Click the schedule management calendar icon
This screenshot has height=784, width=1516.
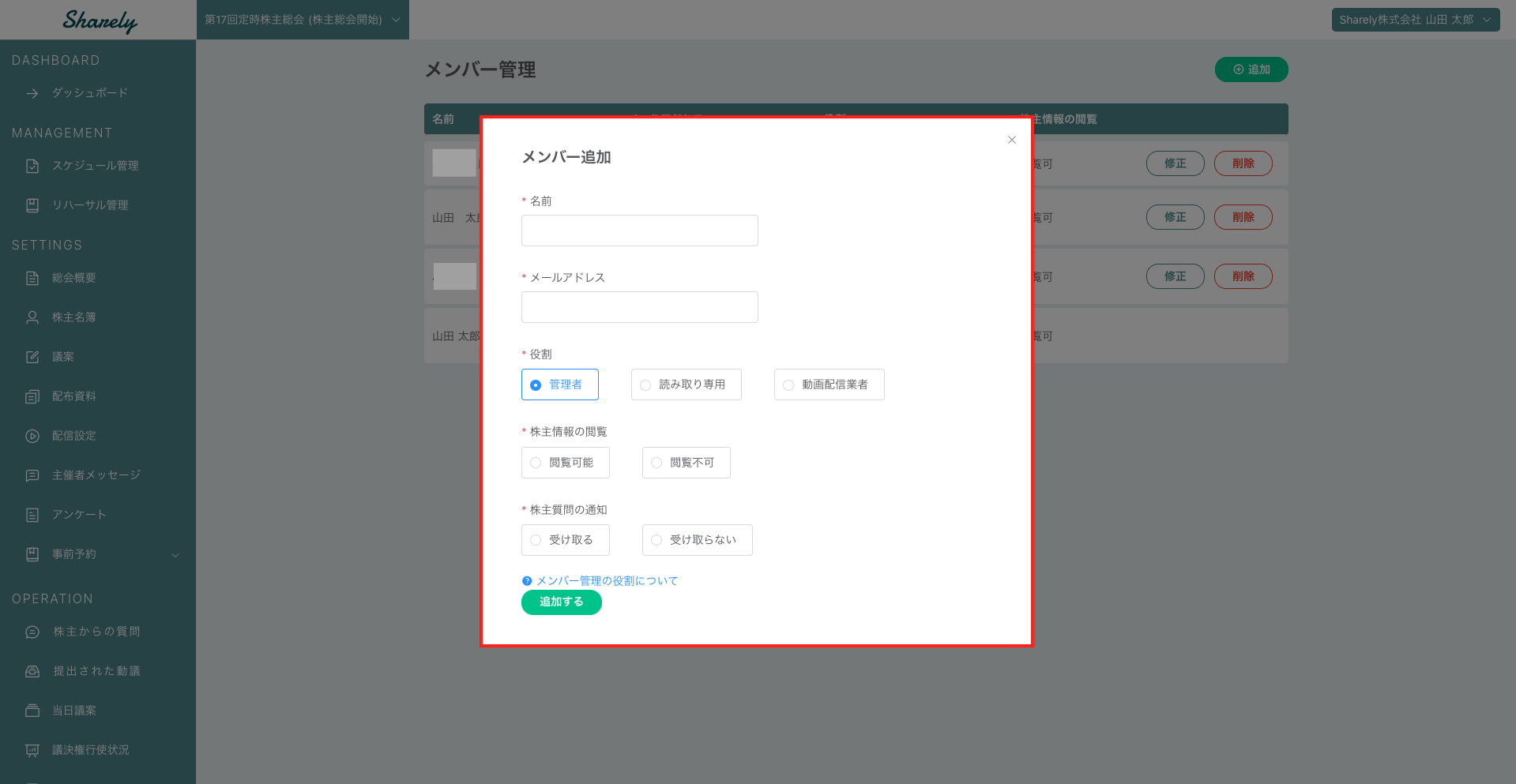32,166
